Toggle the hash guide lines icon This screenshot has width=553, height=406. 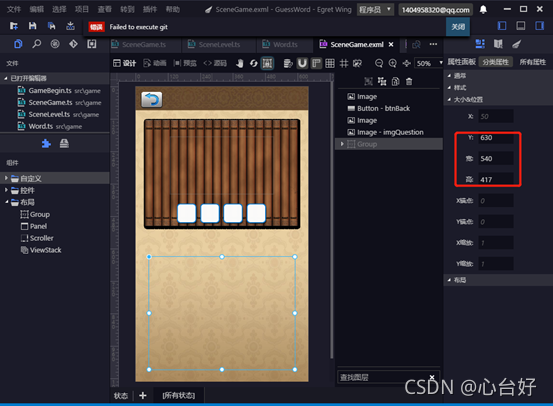point(344,63)
